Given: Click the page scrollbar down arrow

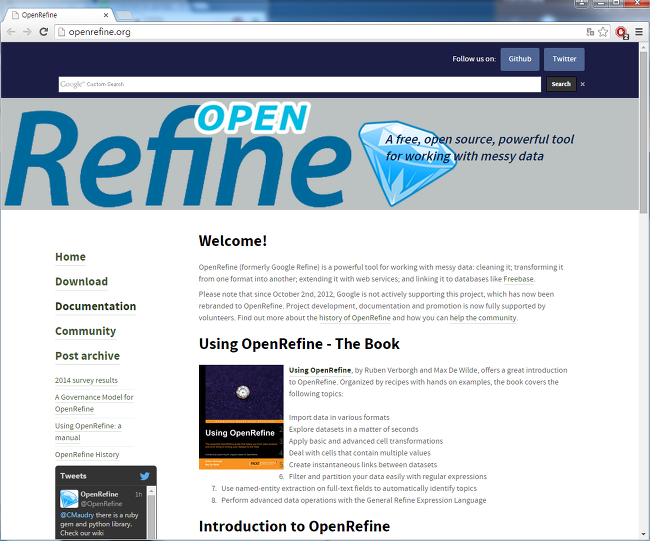Looking at the screenshot, I should click(x=644, y=534).
